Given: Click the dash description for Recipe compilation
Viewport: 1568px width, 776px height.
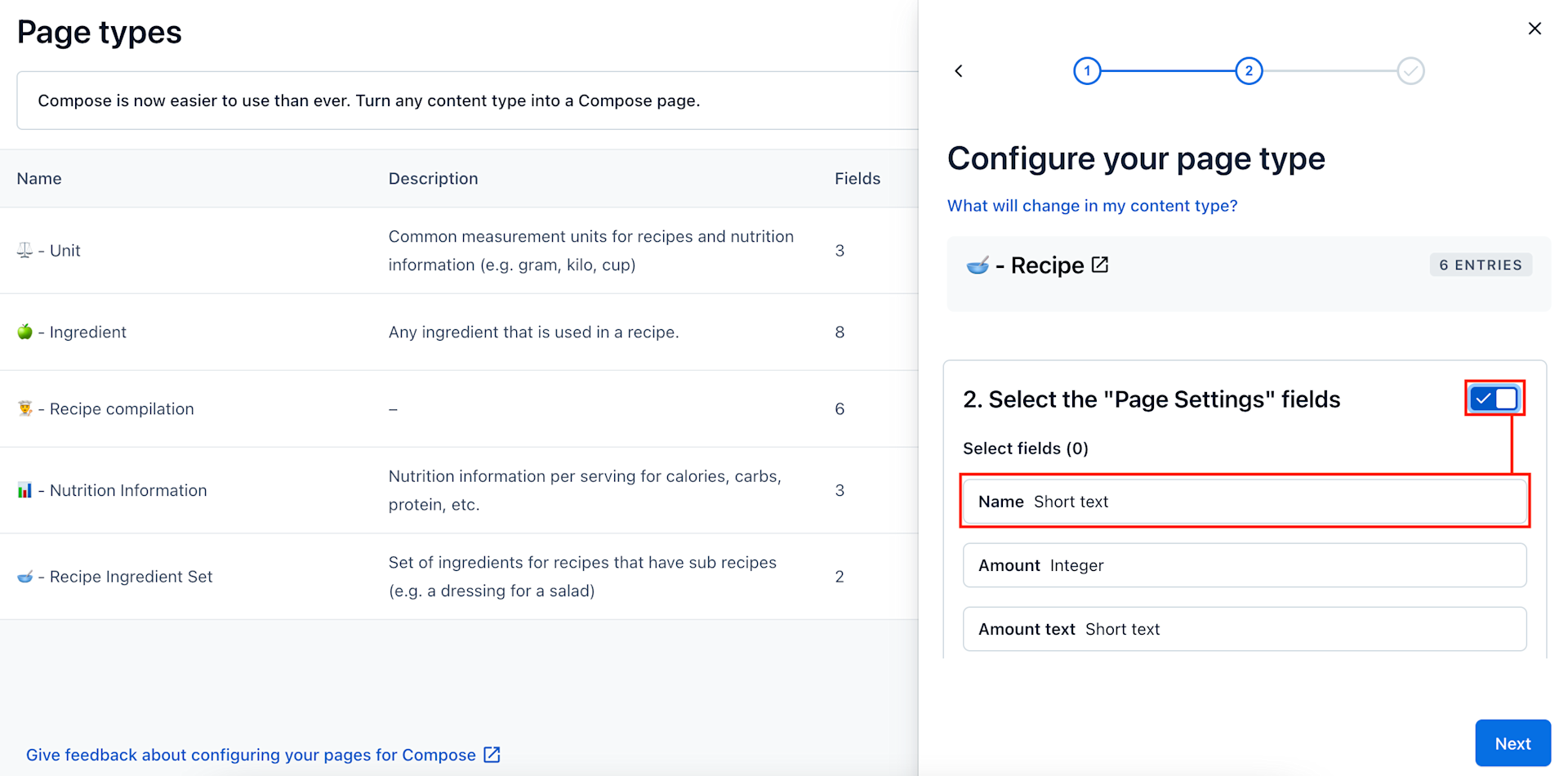Looking at the screenshot, I should pos(393,409).
